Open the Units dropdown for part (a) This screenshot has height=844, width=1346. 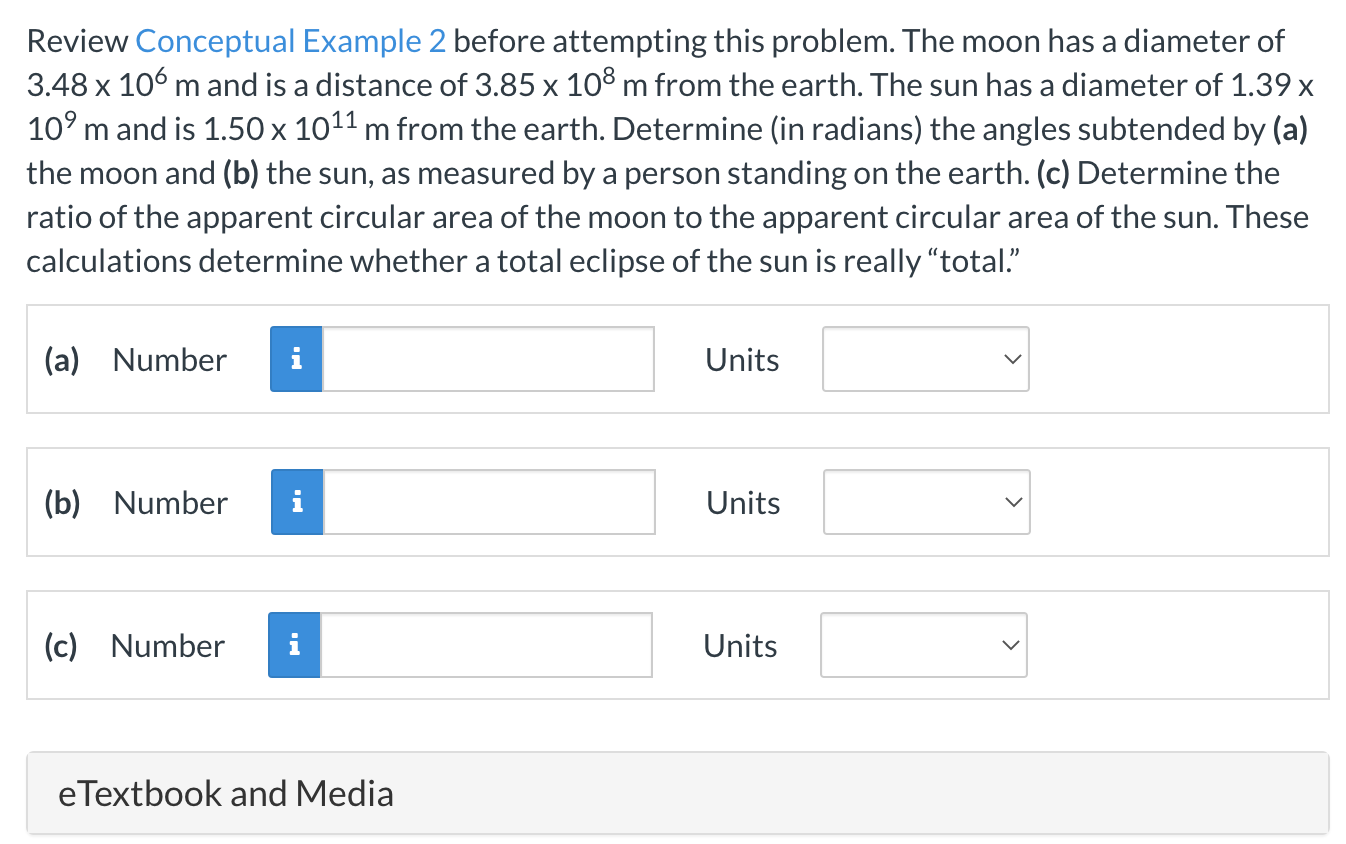click(925, 359)
